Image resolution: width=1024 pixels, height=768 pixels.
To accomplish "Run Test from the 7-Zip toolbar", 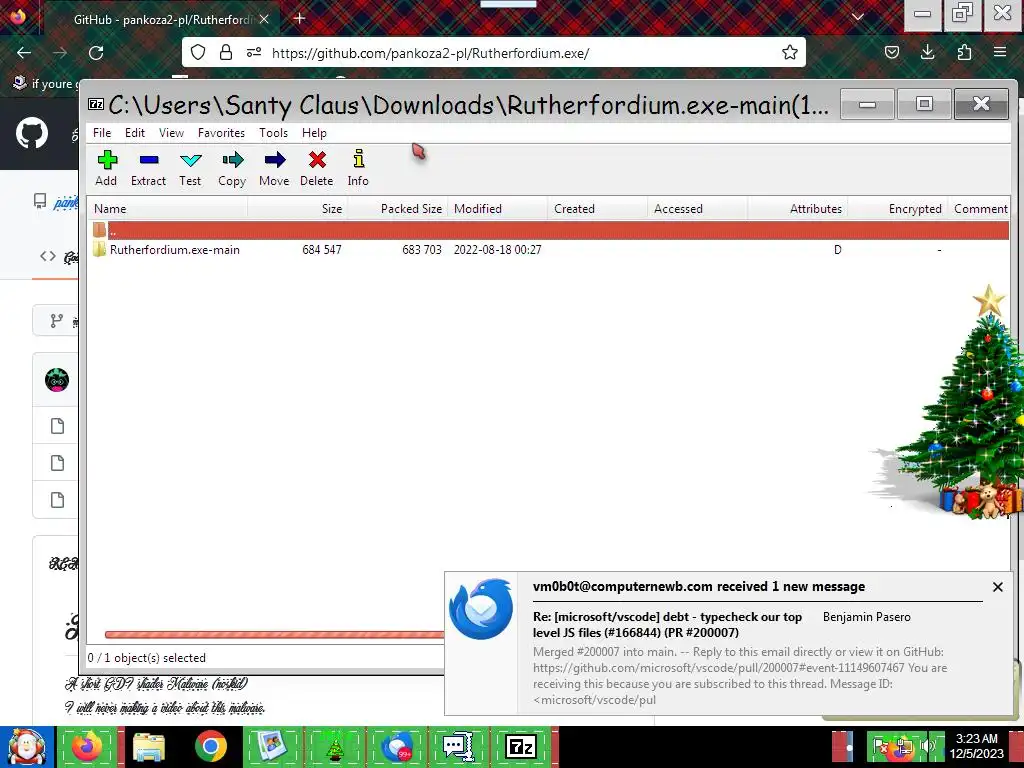I will [x=190, y=168].
